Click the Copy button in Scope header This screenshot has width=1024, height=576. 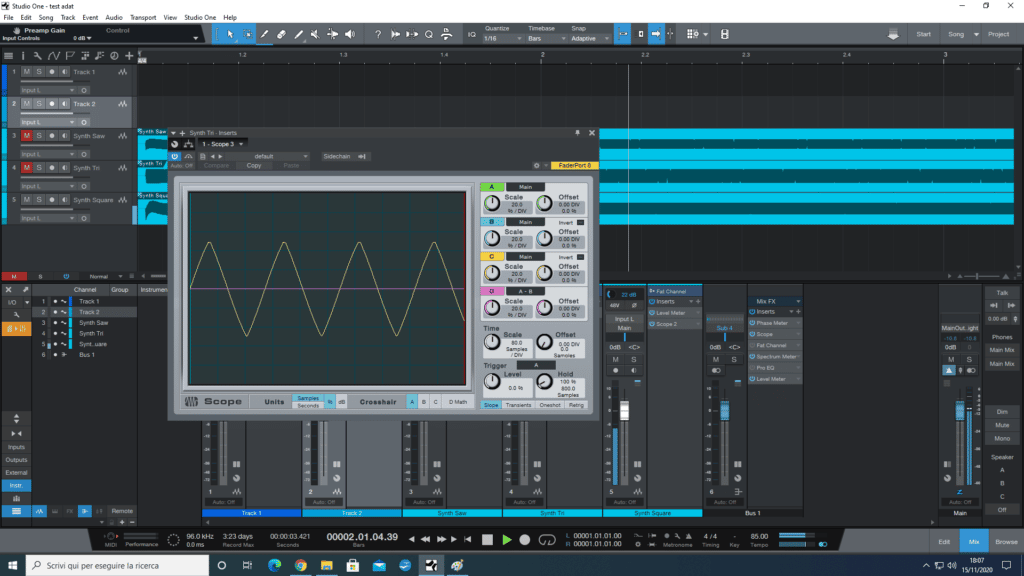click(x=254, y=166)
